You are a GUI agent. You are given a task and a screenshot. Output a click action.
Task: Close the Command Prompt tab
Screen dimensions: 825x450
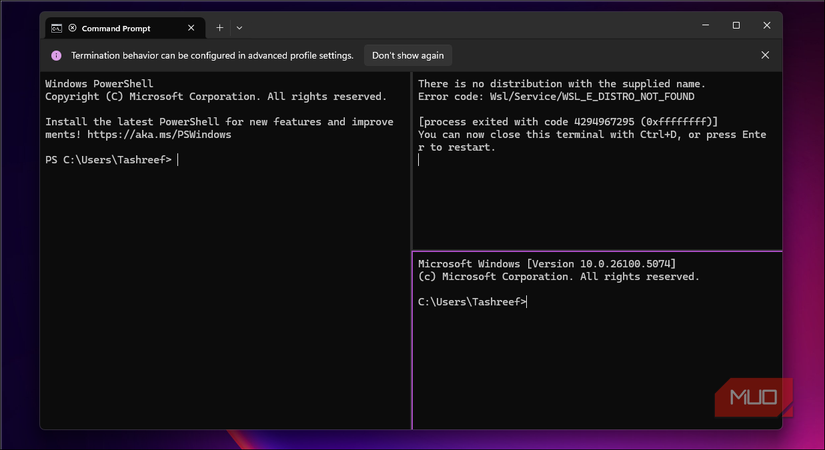191,28
